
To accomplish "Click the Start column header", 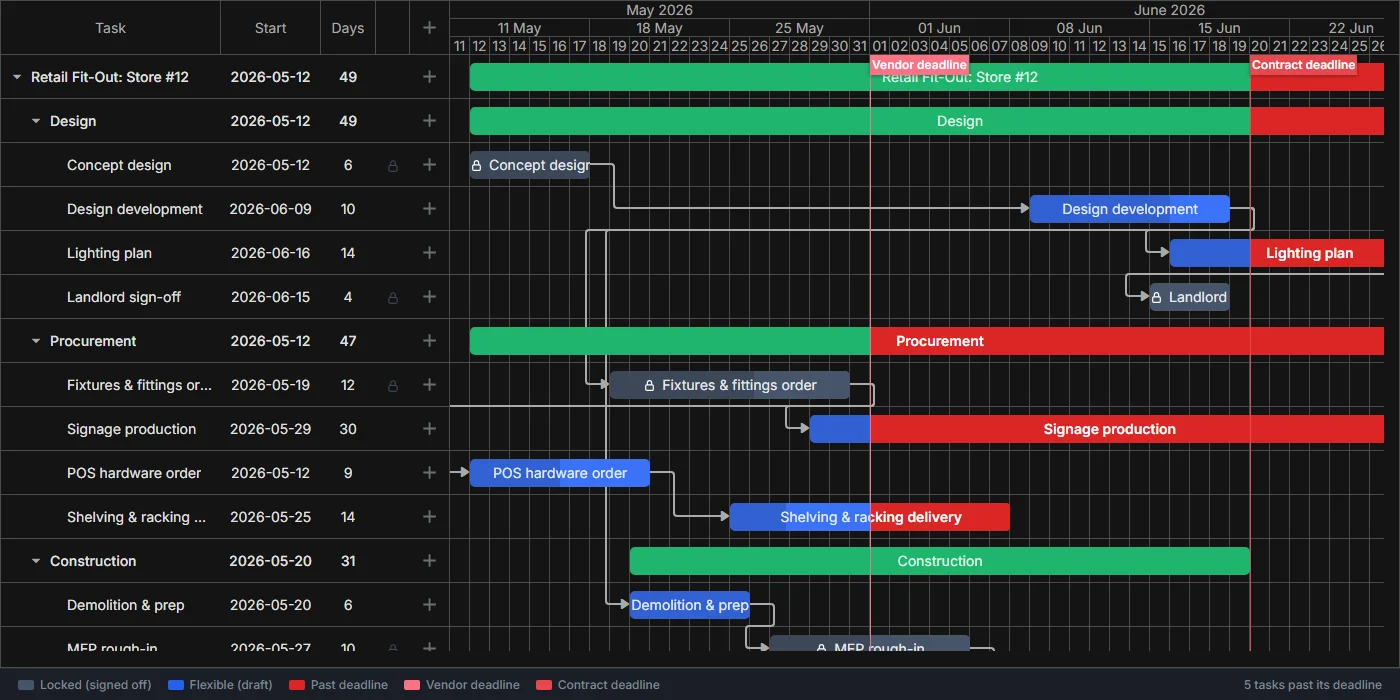I will (270, 28).
